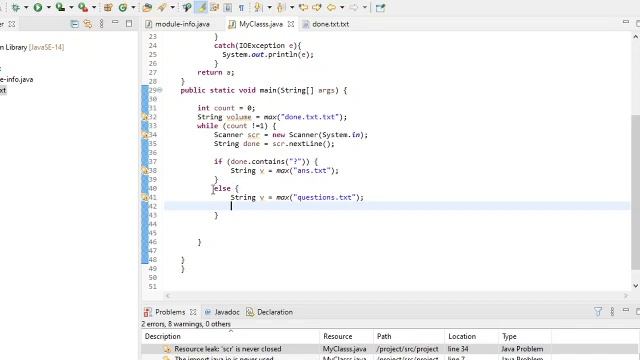Screen dimensions: 640x360
Task: Click warning marker at line 32
Action: pos(145,117)
